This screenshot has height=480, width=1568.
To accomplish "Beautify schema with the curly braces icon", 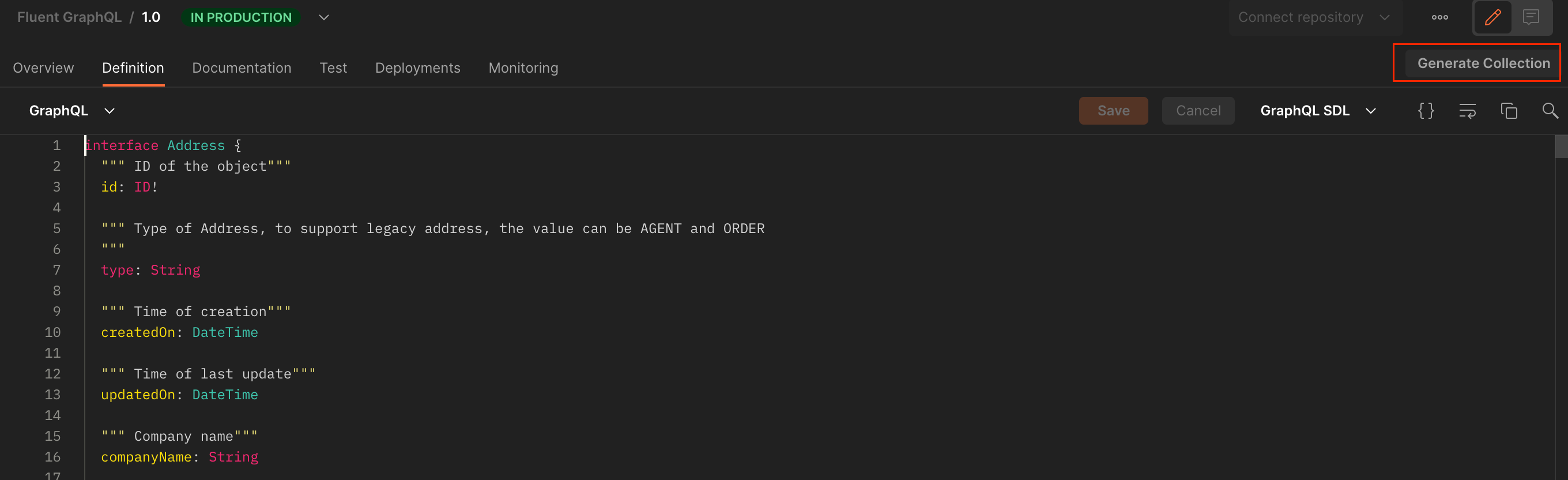I will click(1426, 110).
